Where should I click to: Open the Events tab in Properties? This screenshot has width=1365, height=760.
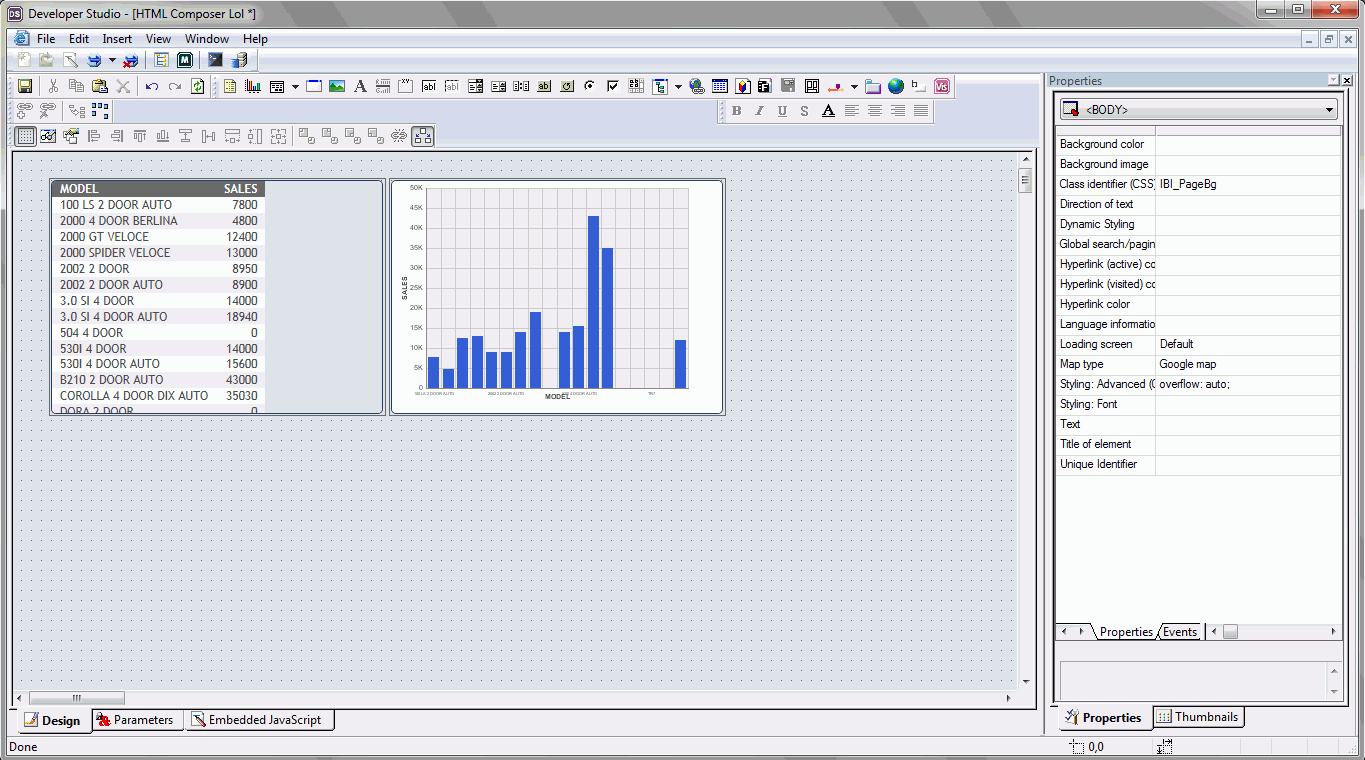[x=1180, y=632]
